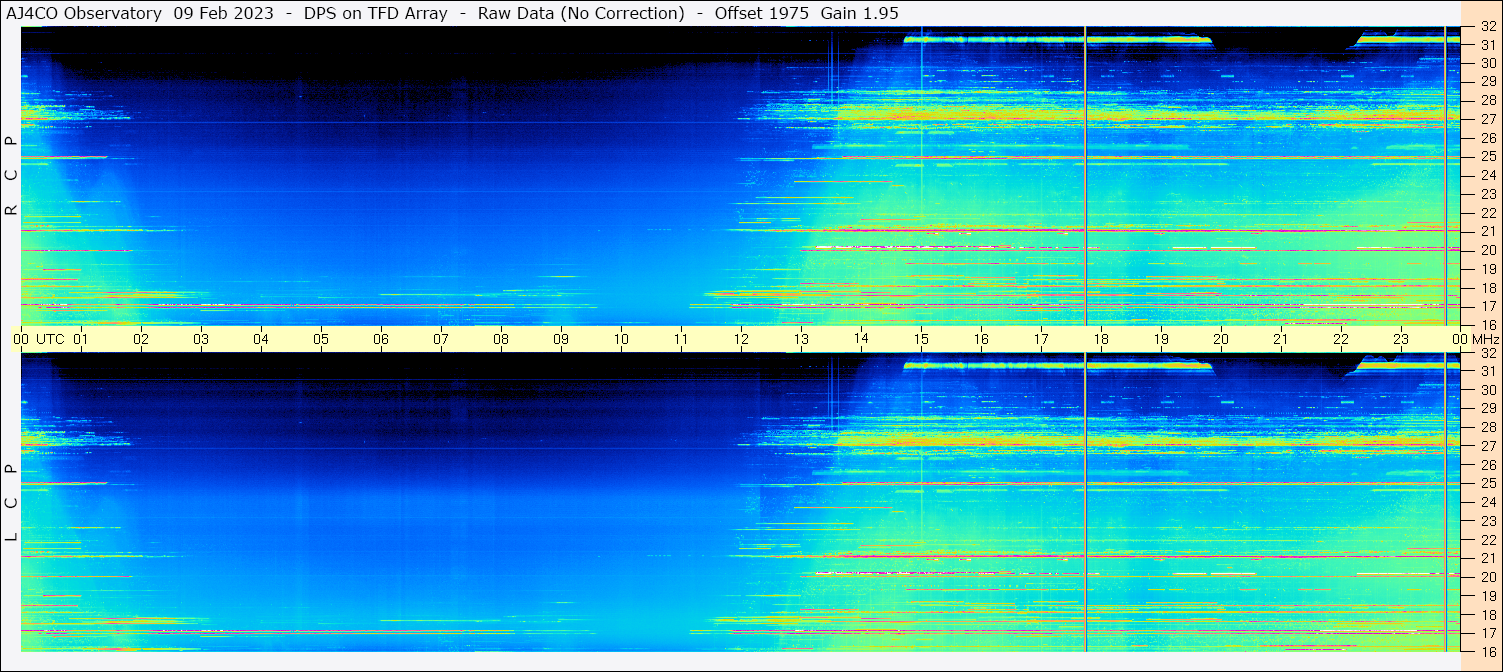Click the date "09 Feb 2023"
1503x672 pixels.
click(223, 13)
